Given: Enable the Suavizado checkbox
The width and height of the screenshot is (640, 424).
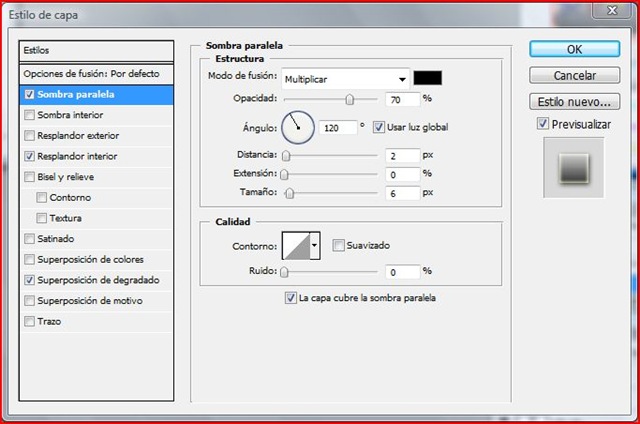Looking at the screenshot, I should (x=338, y=245).
